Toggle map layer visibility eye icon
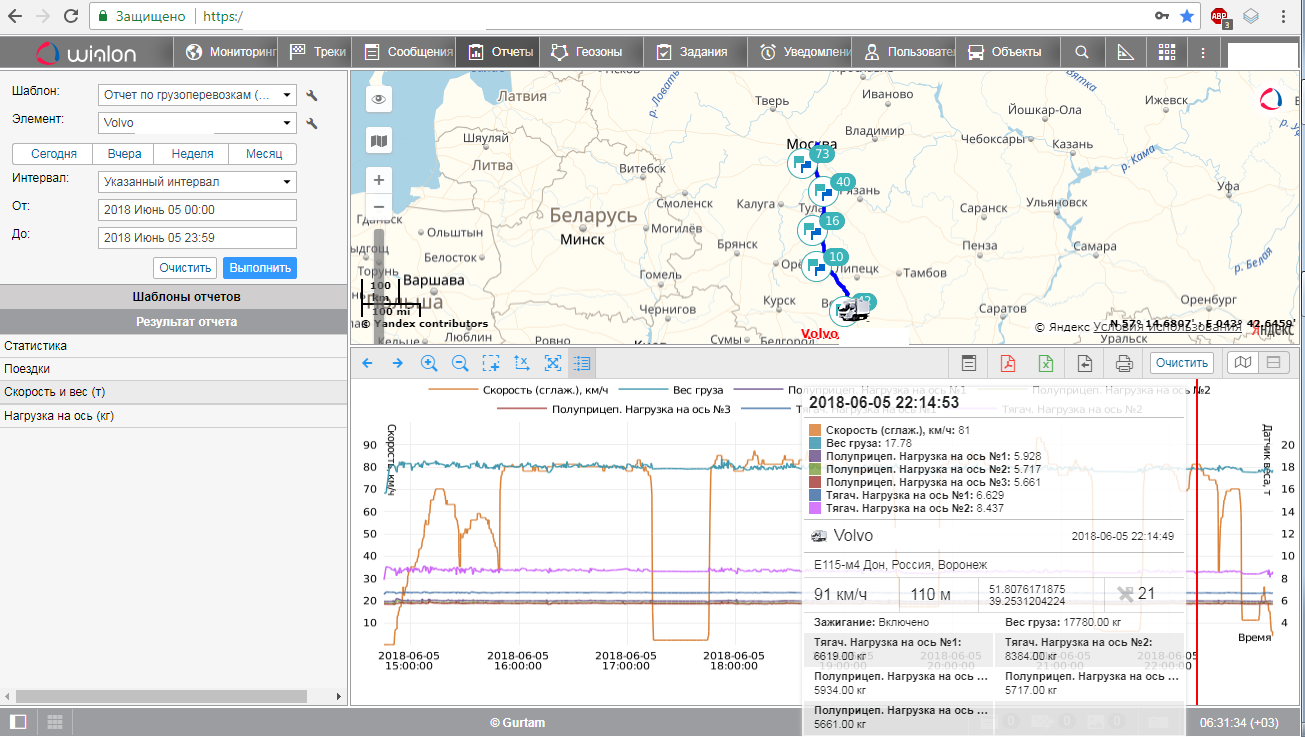Image resolution: width=1305 pixels, height=737 pixels. (x=379, y=99)
